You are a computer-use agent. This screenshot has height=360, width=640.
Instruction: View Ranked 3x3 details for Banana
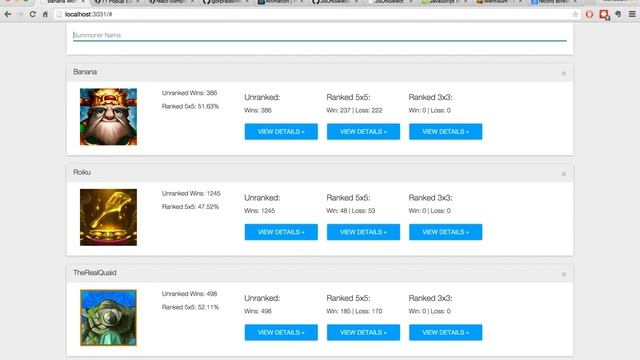point(446,131)
